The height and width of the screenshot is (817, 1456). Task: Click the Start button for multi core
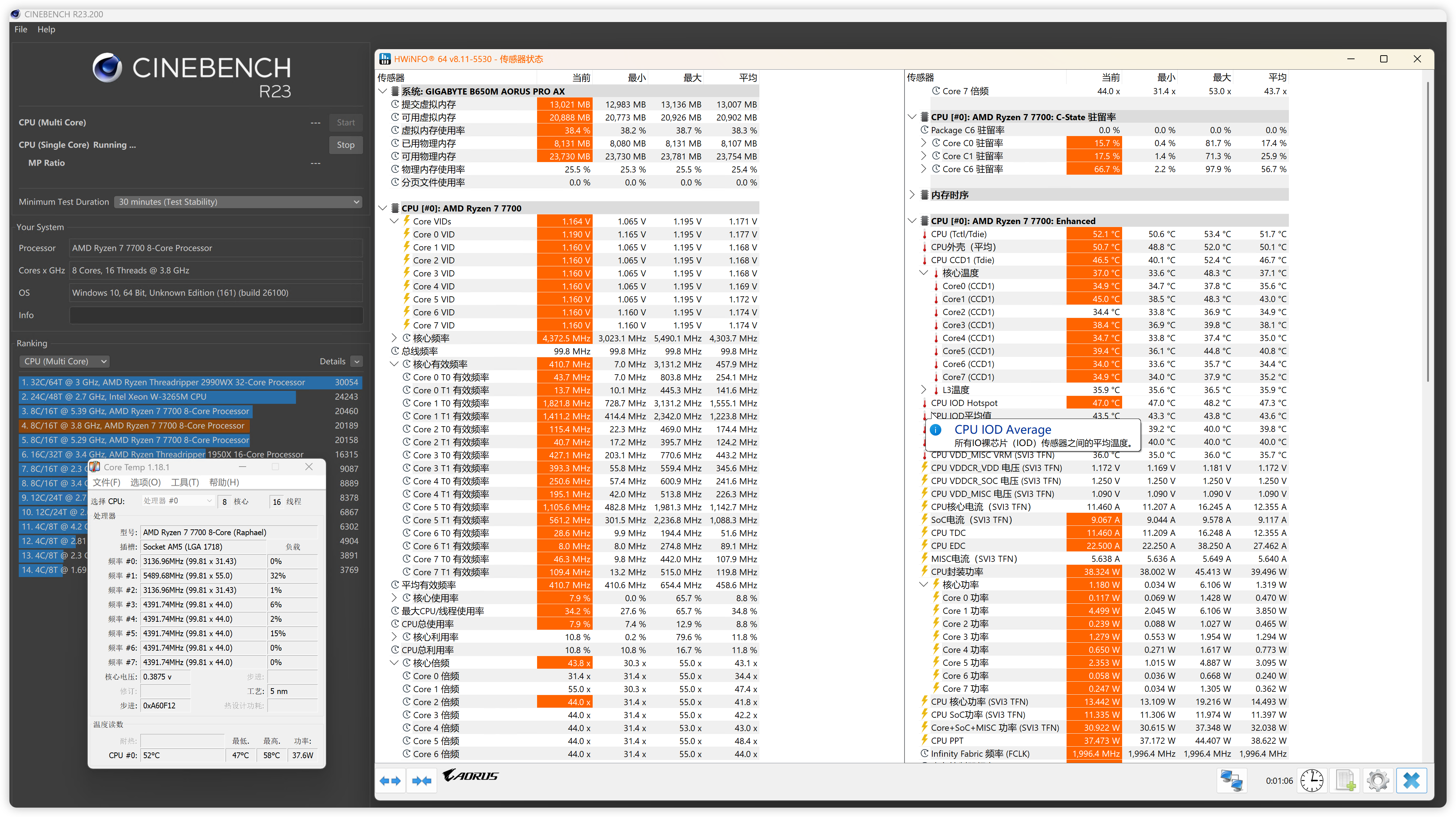345,123
